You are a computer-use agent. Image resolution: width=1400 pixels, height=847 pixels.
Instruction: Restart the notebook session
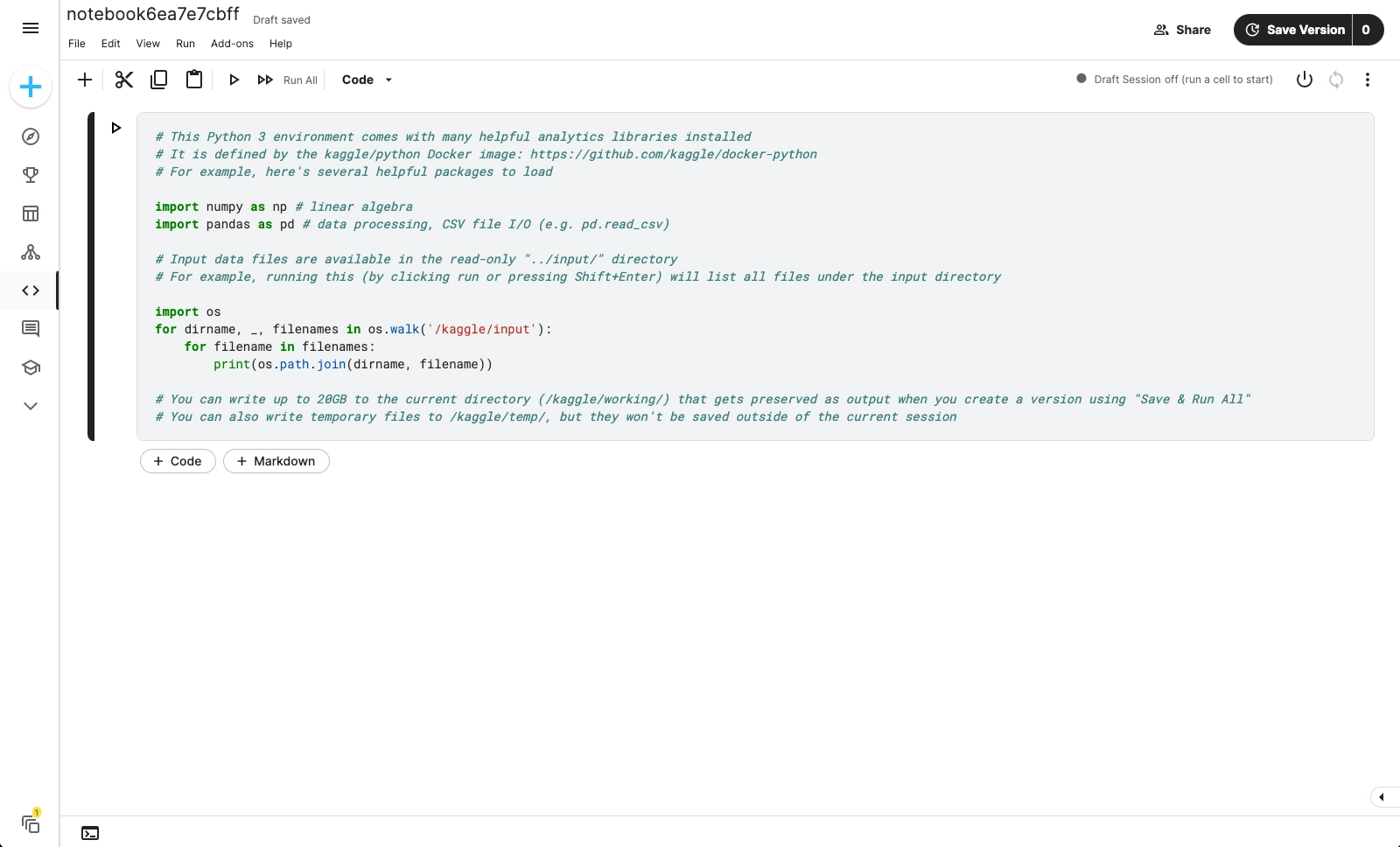click(x=1335, y=80)
